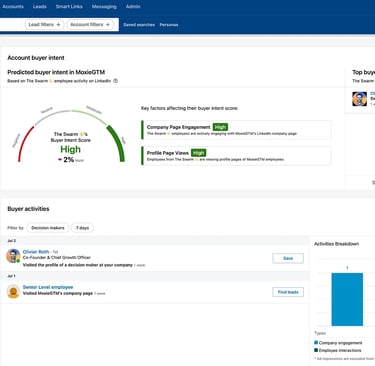Image resolution: width=375 pixels, height=366 pixels.
Task: Open Personas link
Action: pos(169,25)
